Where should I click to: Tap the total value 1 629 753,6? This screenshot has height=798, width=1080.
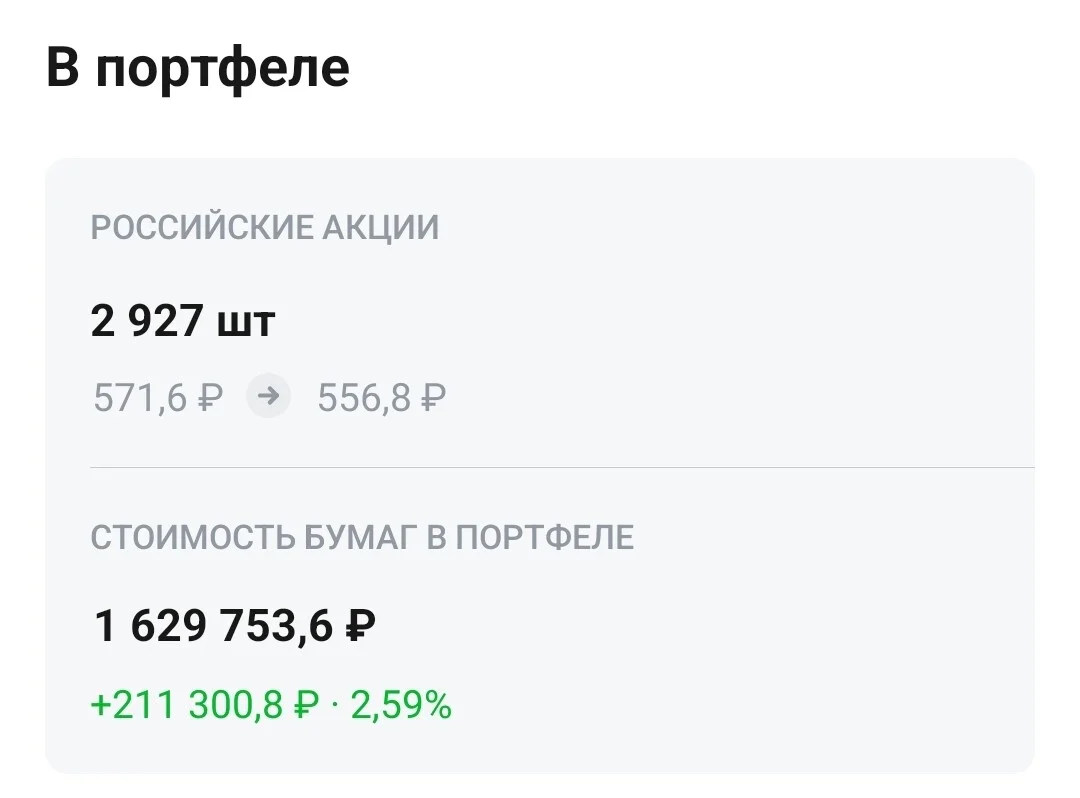(x=214, y=626)
